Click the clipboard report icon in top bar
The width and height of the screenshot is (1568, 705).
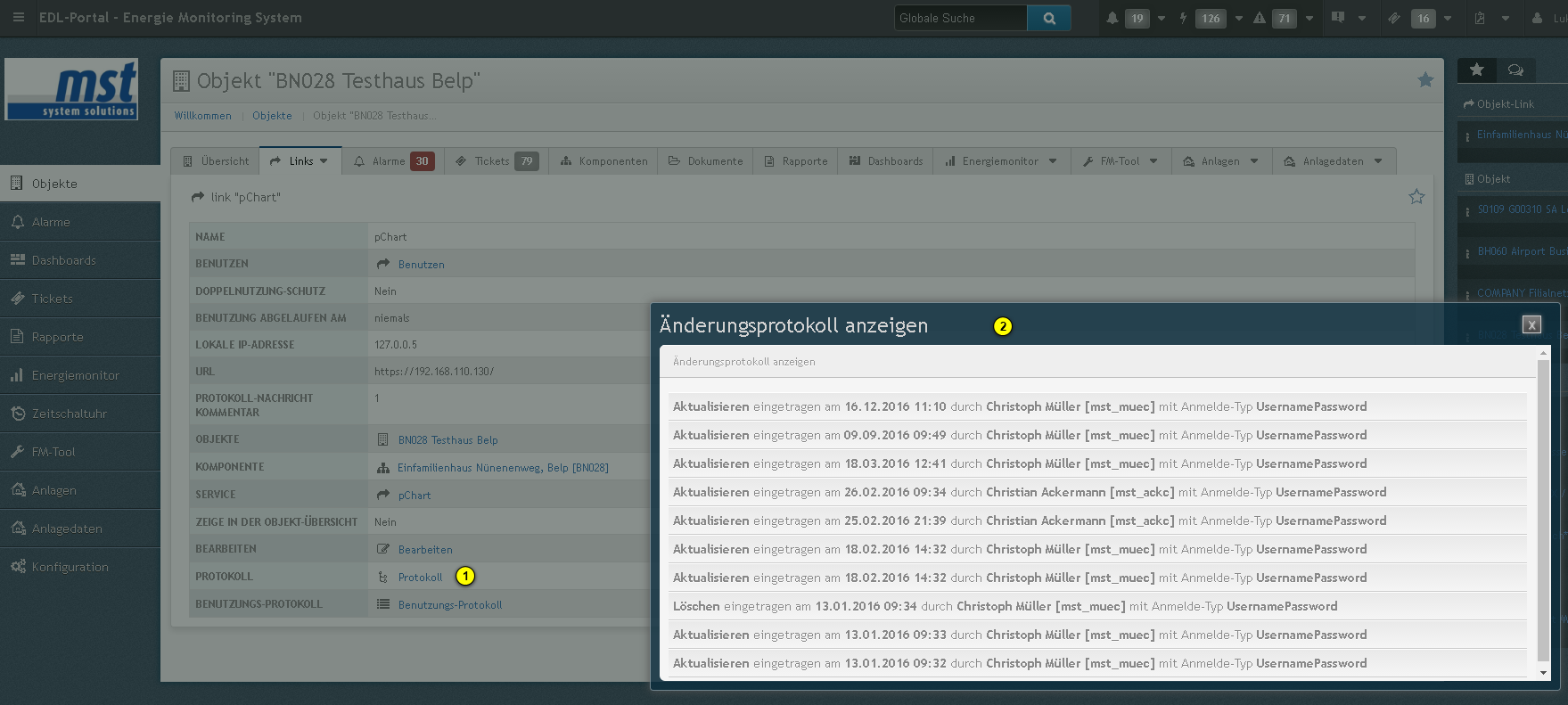point(1480,18)
